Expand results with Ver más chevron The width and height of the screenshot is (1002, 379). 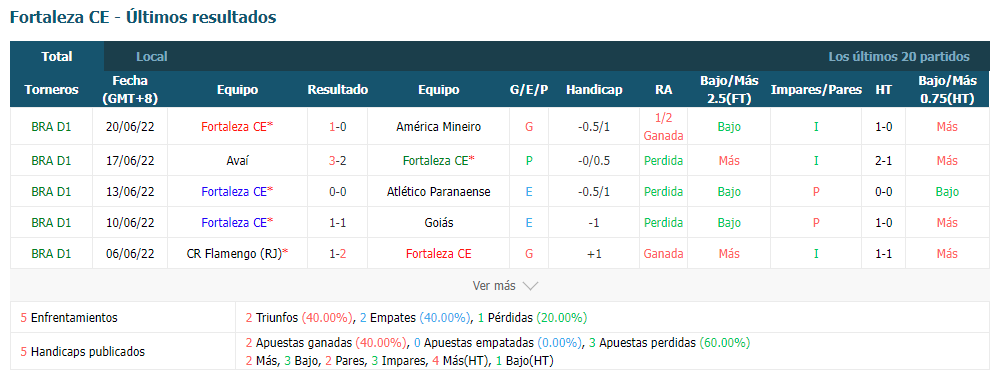point(505,286)
